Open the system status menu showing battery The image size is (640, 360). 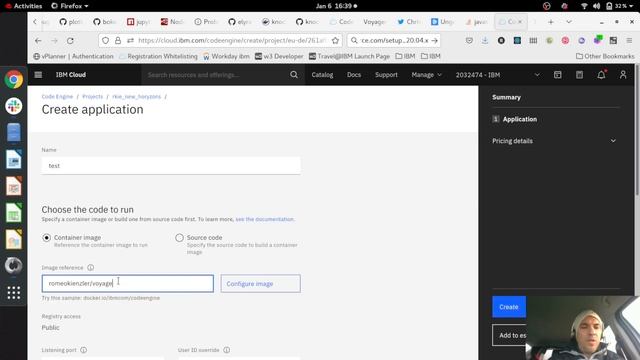(607, 6)
